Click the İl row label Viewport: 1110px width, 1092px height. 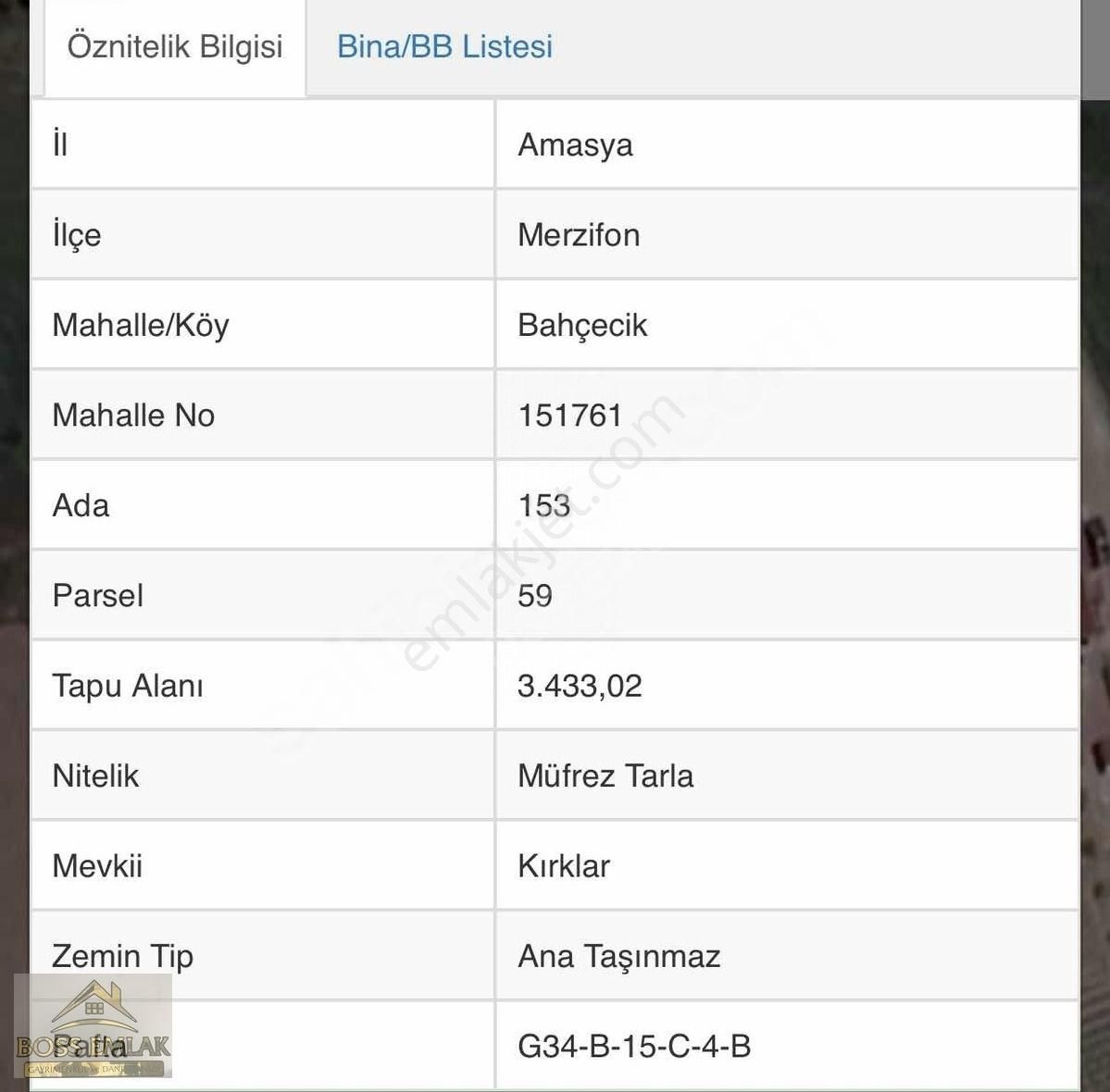[60, 144]
